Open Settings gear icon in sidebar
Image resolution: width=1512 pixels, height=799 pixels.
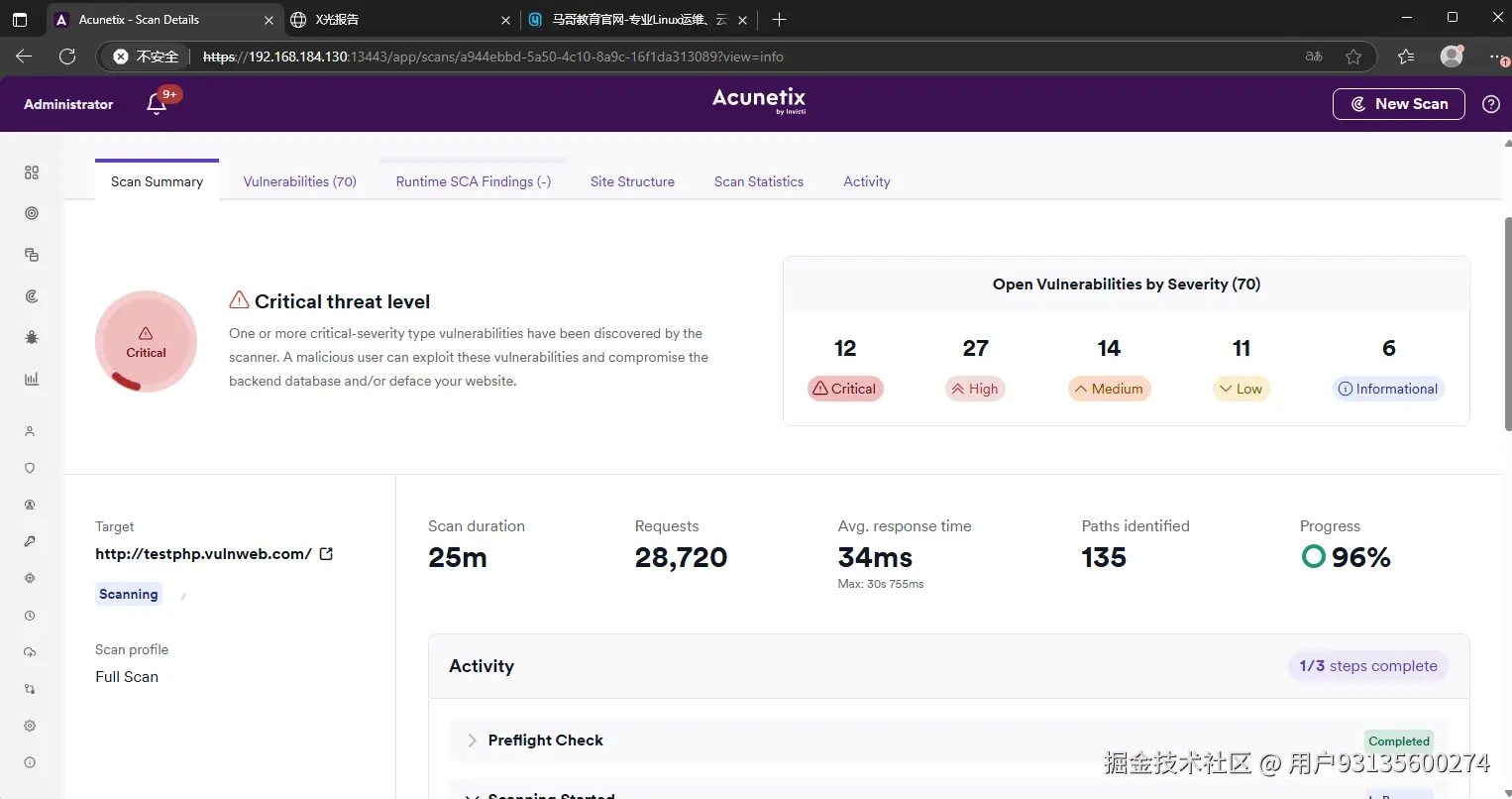click(x=30, y=726)
